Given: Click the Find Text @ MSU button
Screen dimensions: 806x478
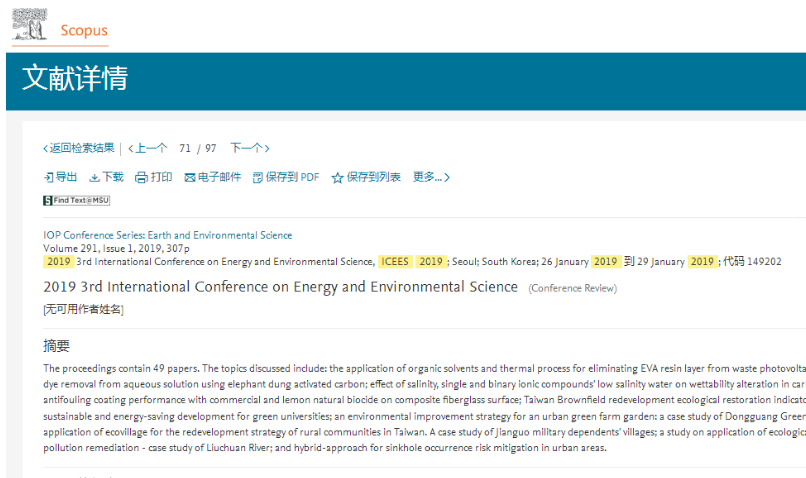Looking at the screenshot, I should click(77, 200).
